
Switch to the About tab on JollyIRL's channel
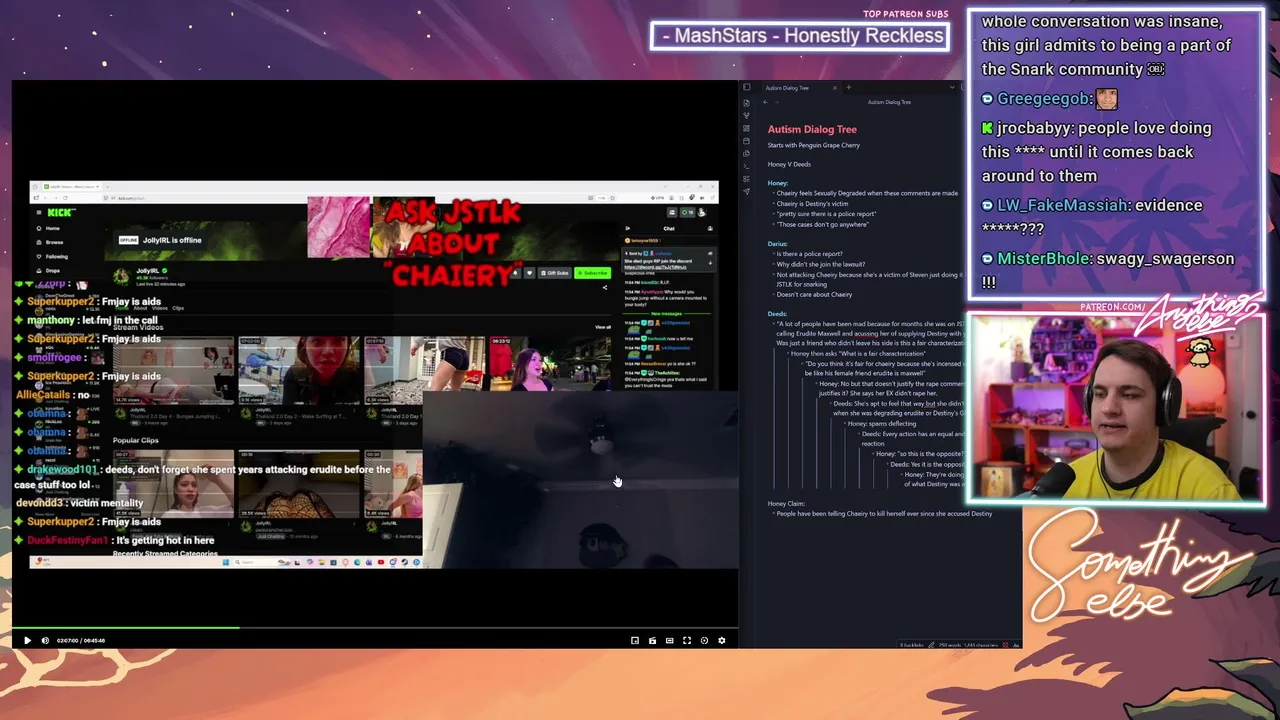point(139,308)
